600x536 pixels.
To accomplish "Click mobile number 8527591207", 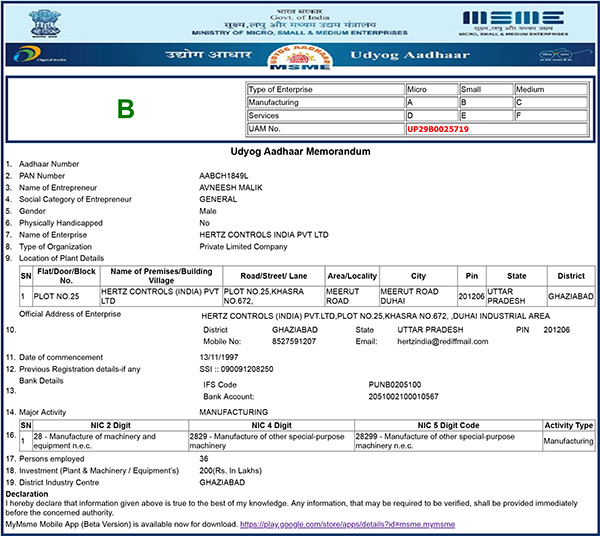I will 294,341.
